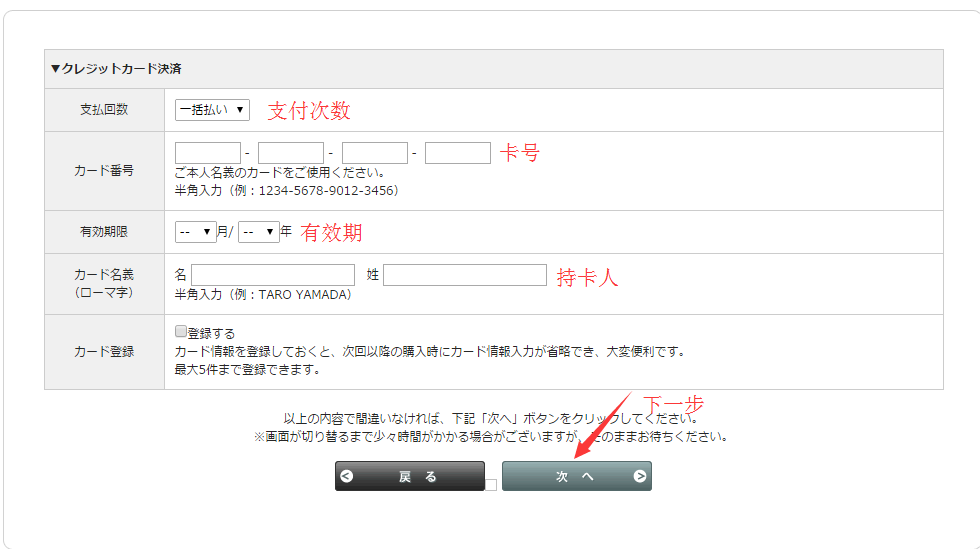This screenshot has width=980, height=549.
Task: Click the left arrow icon on 戻る button
Action: pyautogui.click(x=347, y=477)
